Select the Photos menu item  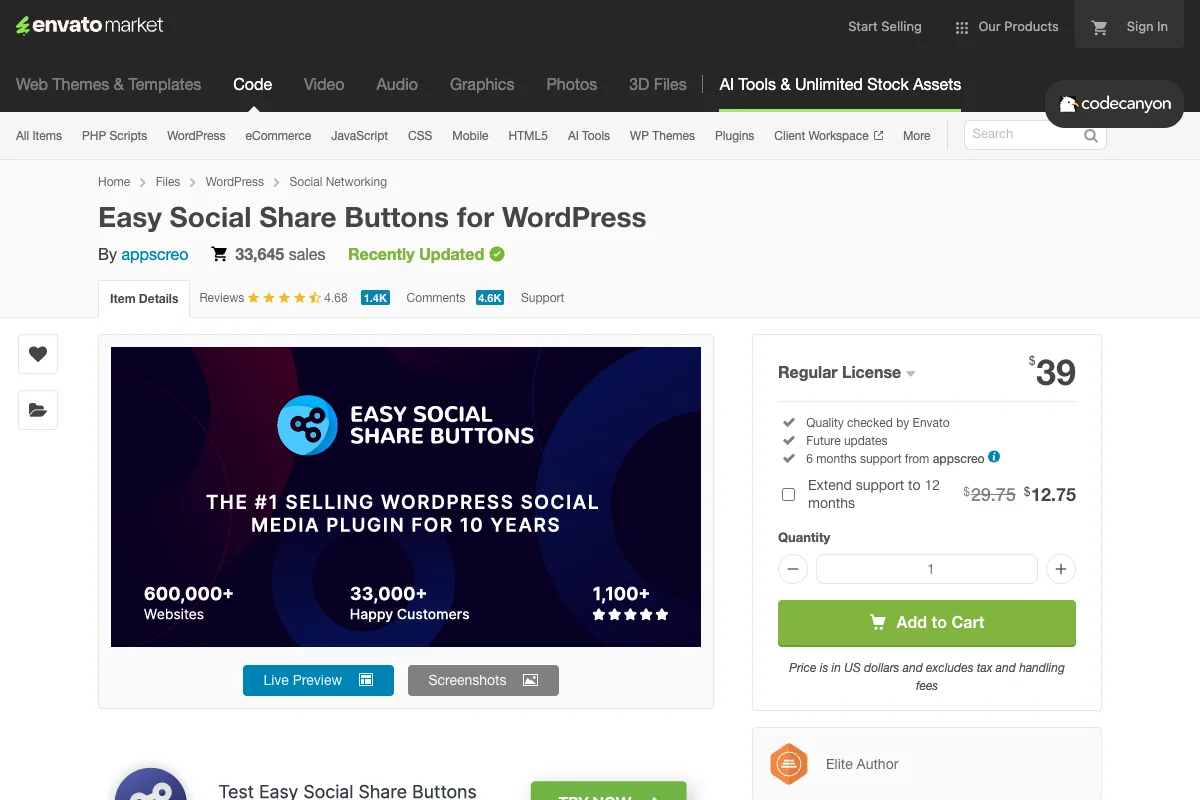tap(572, 85)
